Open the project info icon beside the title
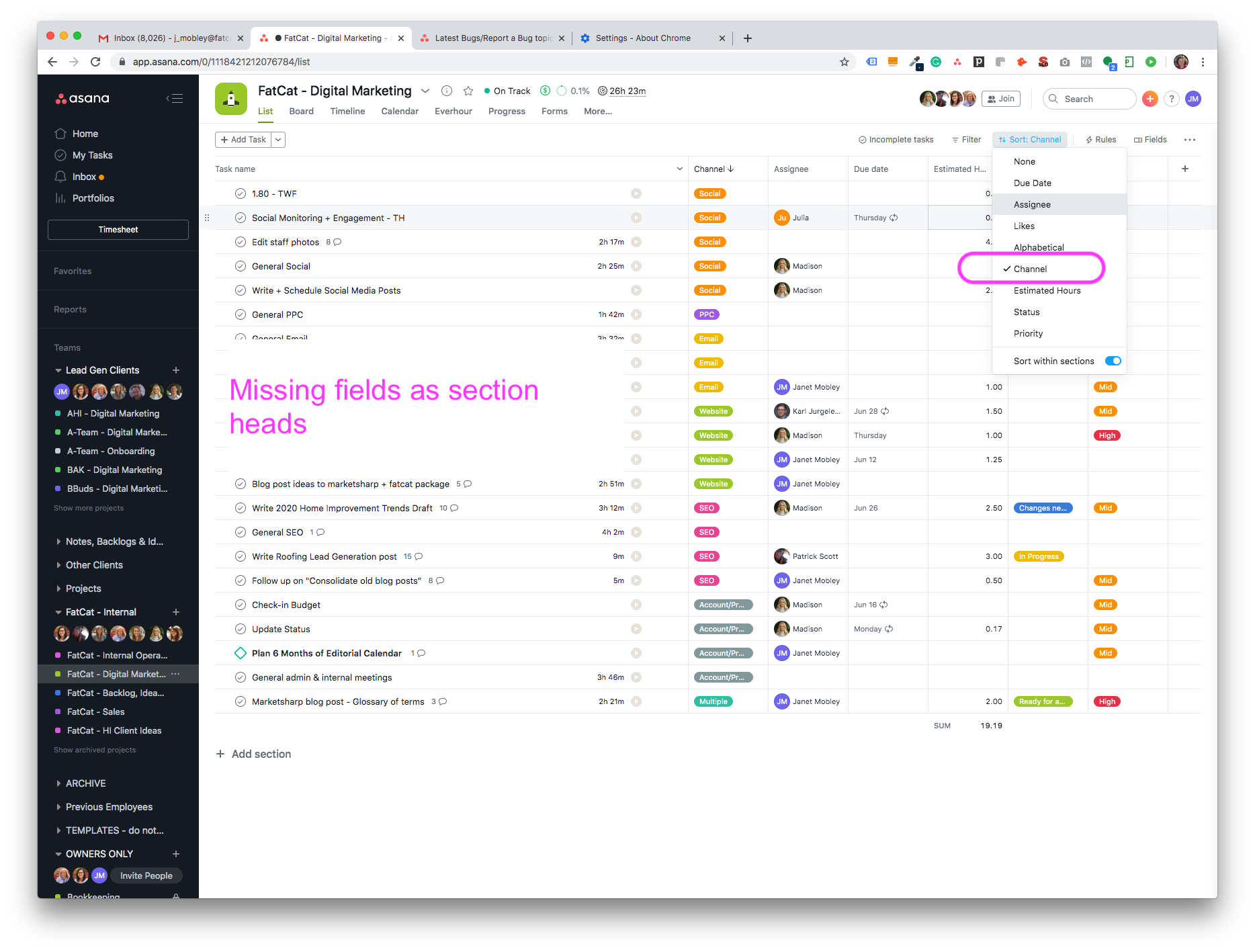 tap(447, 91)
